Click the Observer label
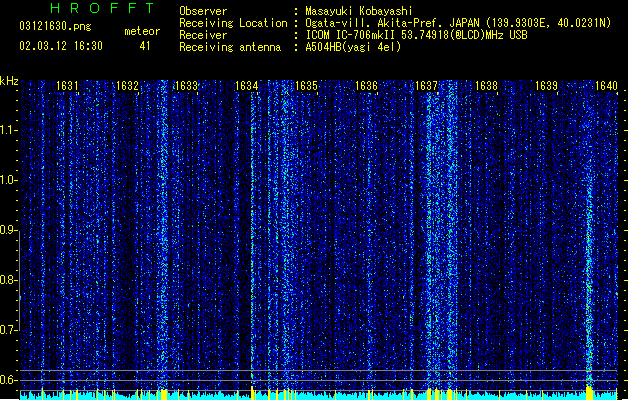The width and height of the screenshot is (629, 400). point(203,11)
